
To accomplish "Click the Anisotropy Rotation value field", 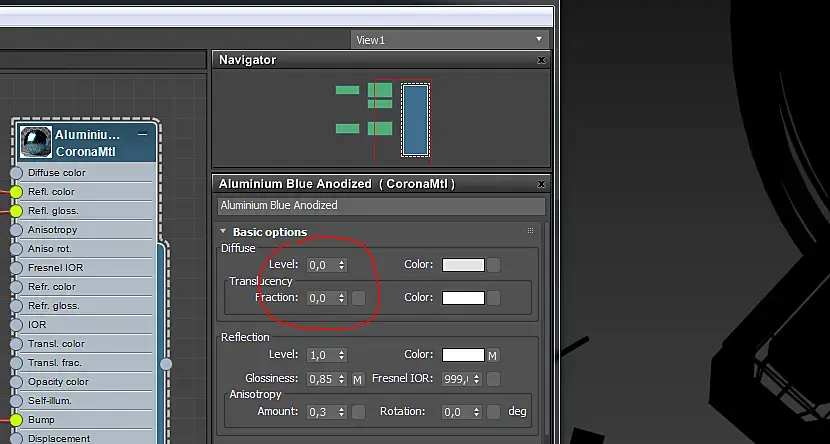I will [456, 412].
